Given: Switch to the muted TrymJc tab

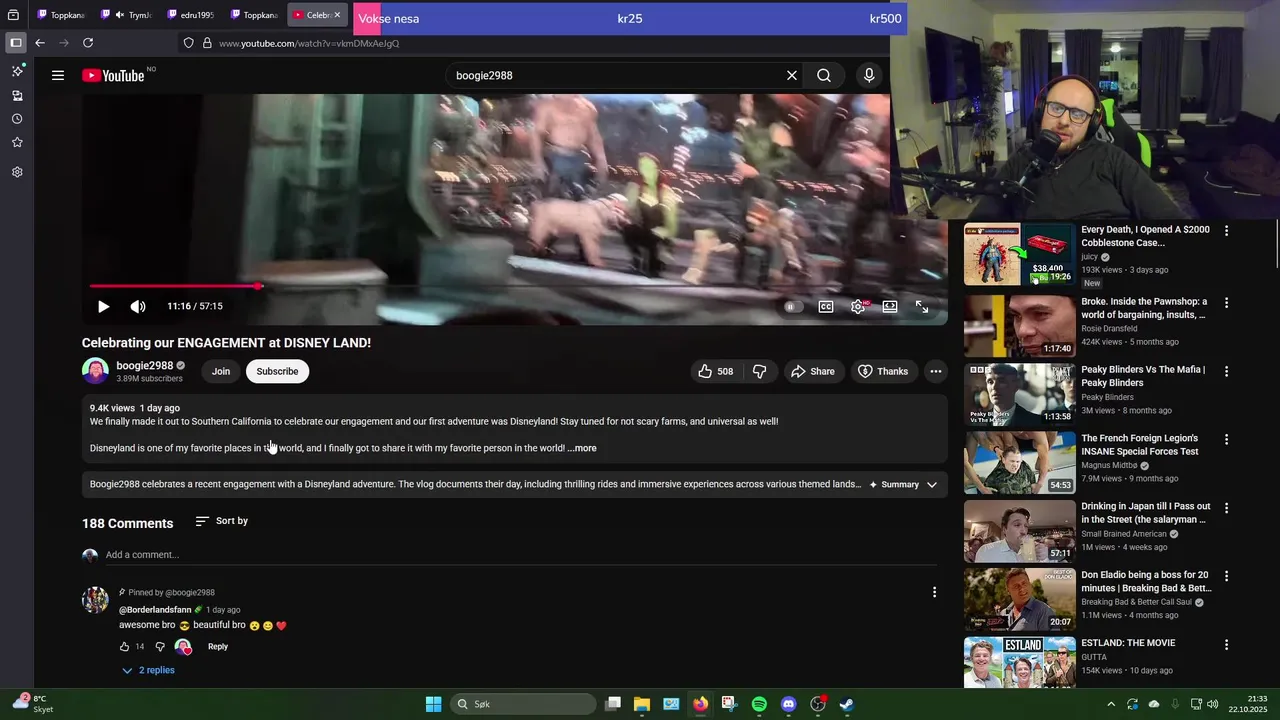Looking at the screenshot, I should pyautogui.click(x=128, y=15).
